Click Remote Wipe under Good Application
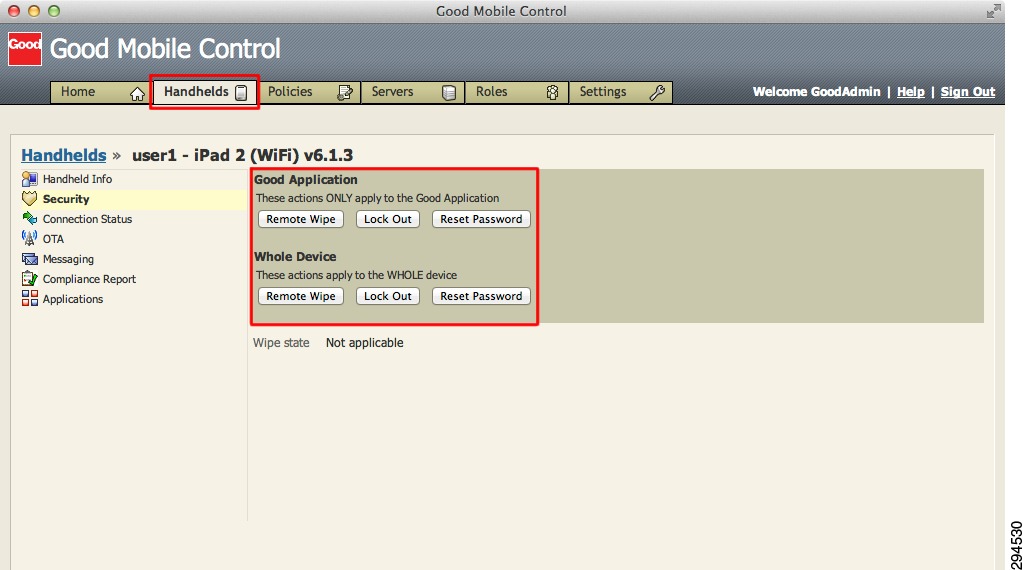The image size is (1023, 570). click(301, 219)
